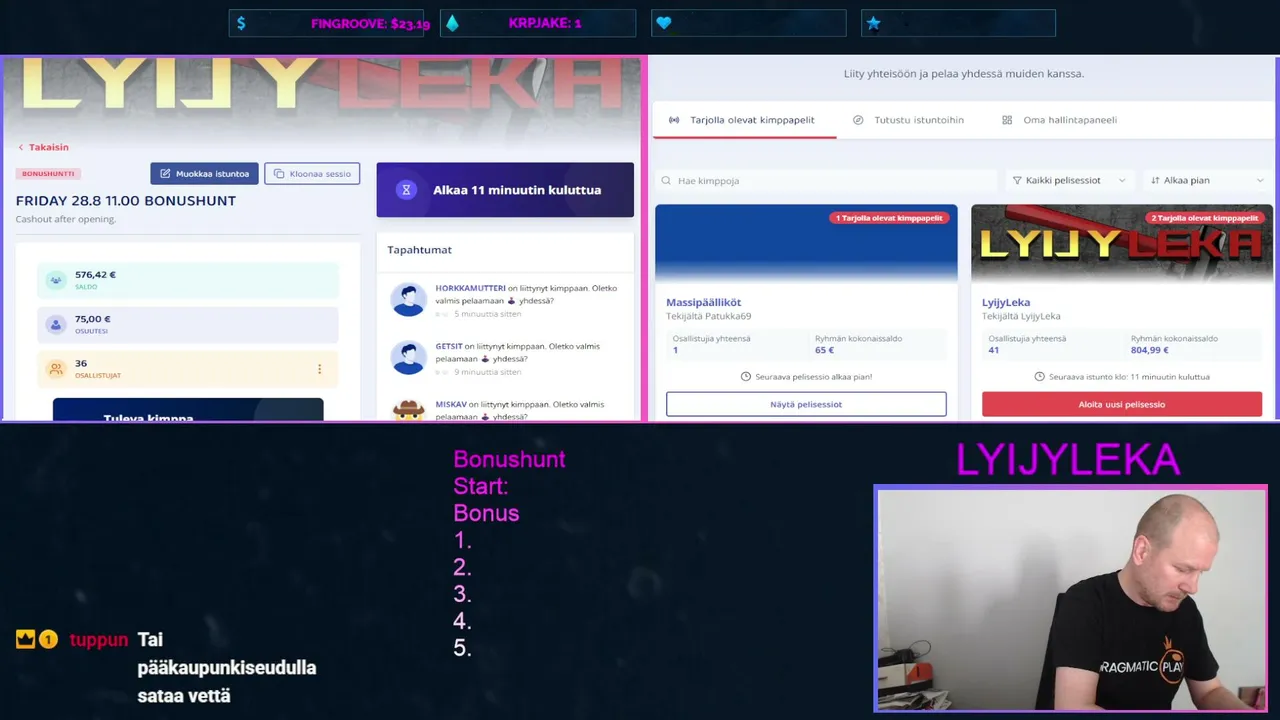Go back using the Takaisin link
The height and width of the screenshot is (720, 1280).
(x=43, y=147)
